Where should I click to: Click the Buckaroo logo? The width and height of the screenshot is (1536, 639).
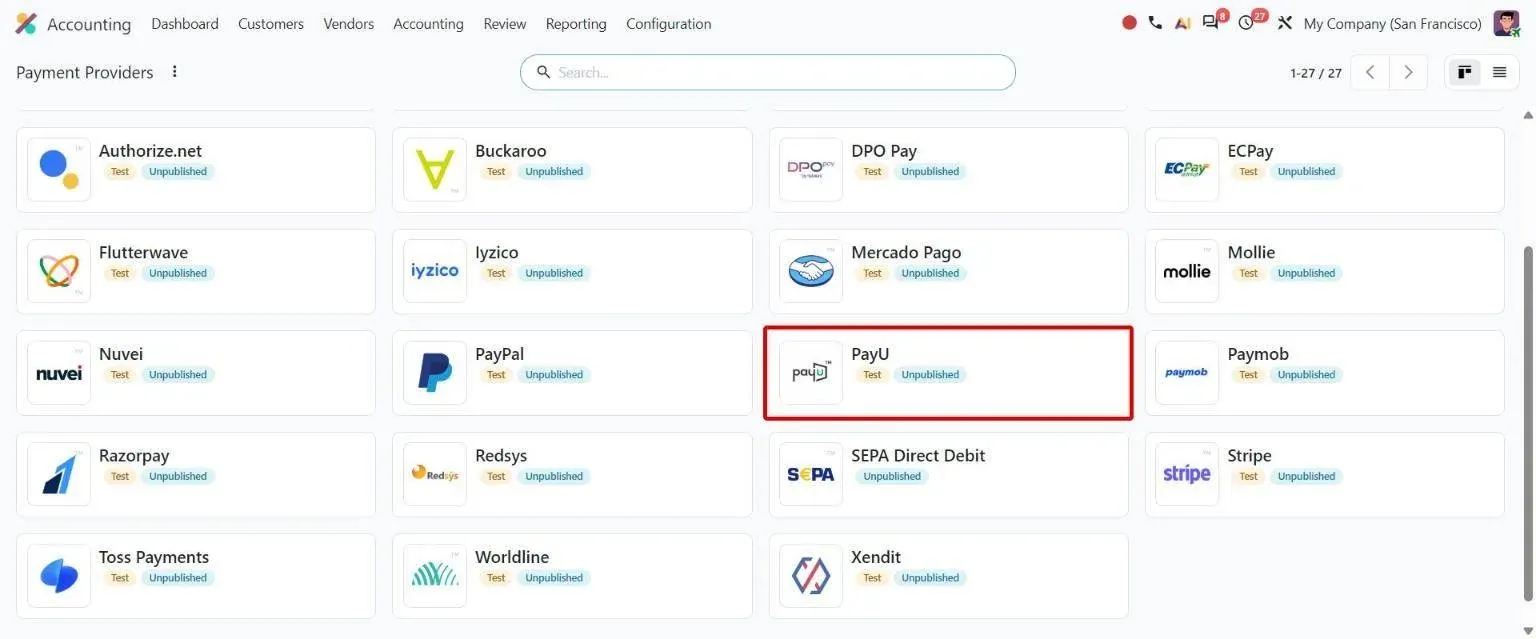[x=435, y=169]
